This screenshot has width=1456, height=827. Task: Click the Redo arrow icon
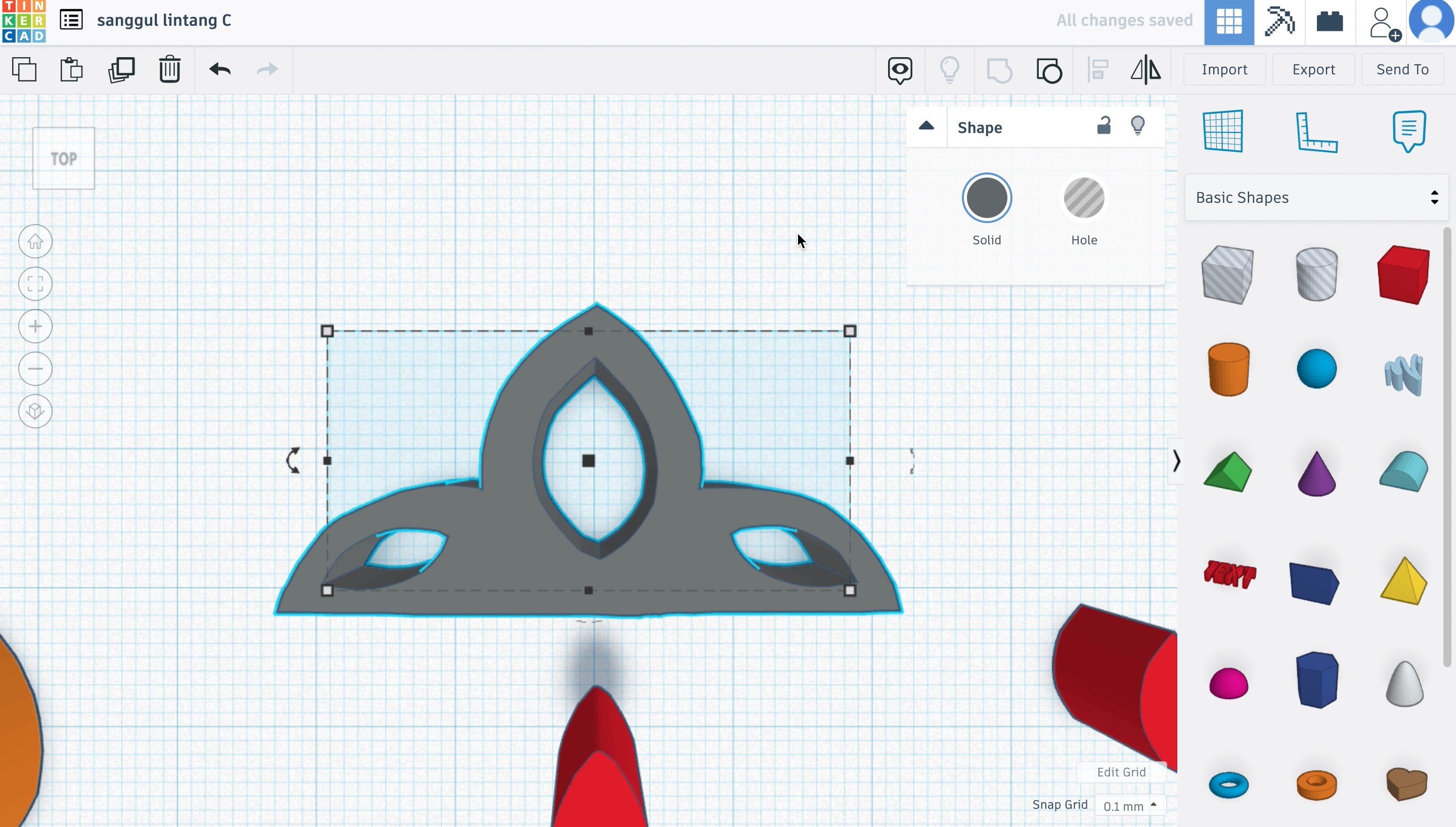(x=267, y=68)
